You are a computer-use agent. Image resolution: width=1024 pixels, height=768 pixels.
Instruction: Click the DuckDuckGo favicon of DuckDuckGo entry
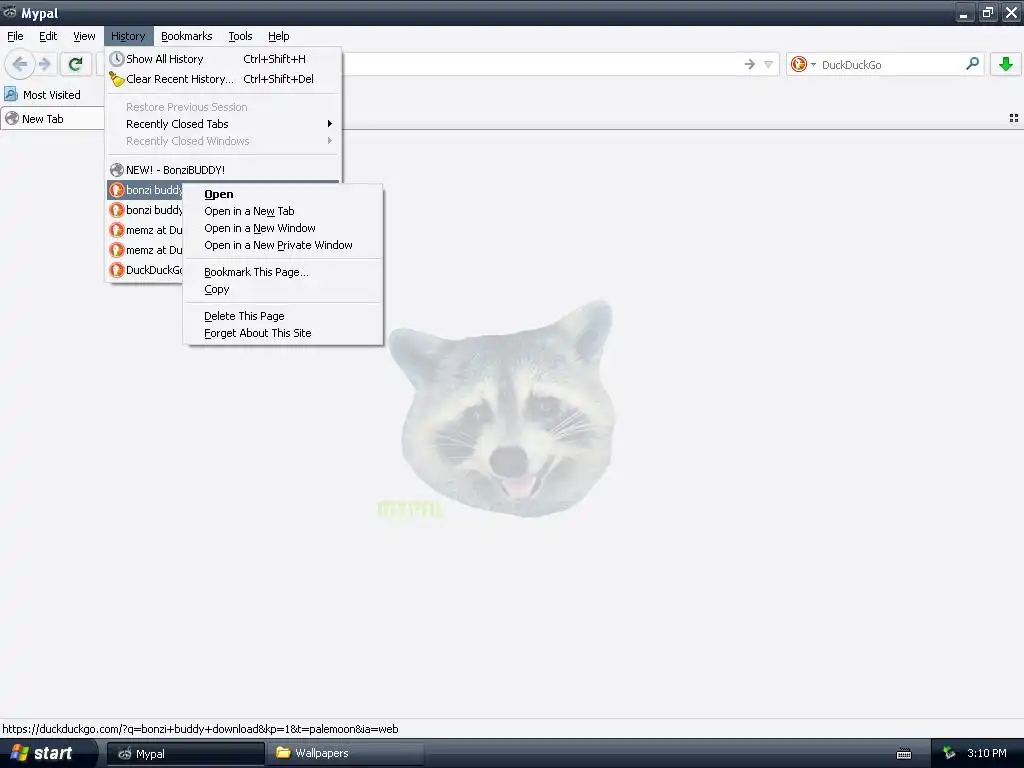click(x=116, y=270)
